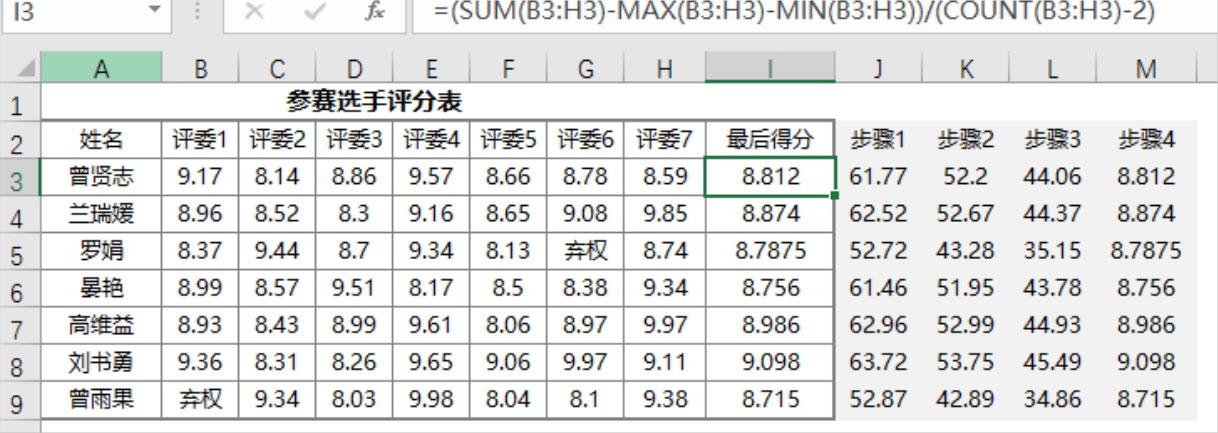Click the 评委1 header cell

(200, 140)
